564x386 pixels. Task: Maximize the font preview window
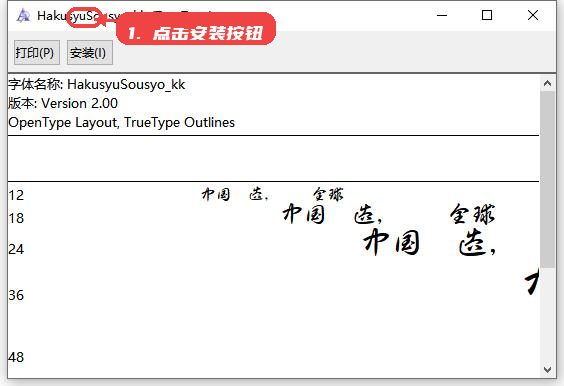(x=487, y=15)
